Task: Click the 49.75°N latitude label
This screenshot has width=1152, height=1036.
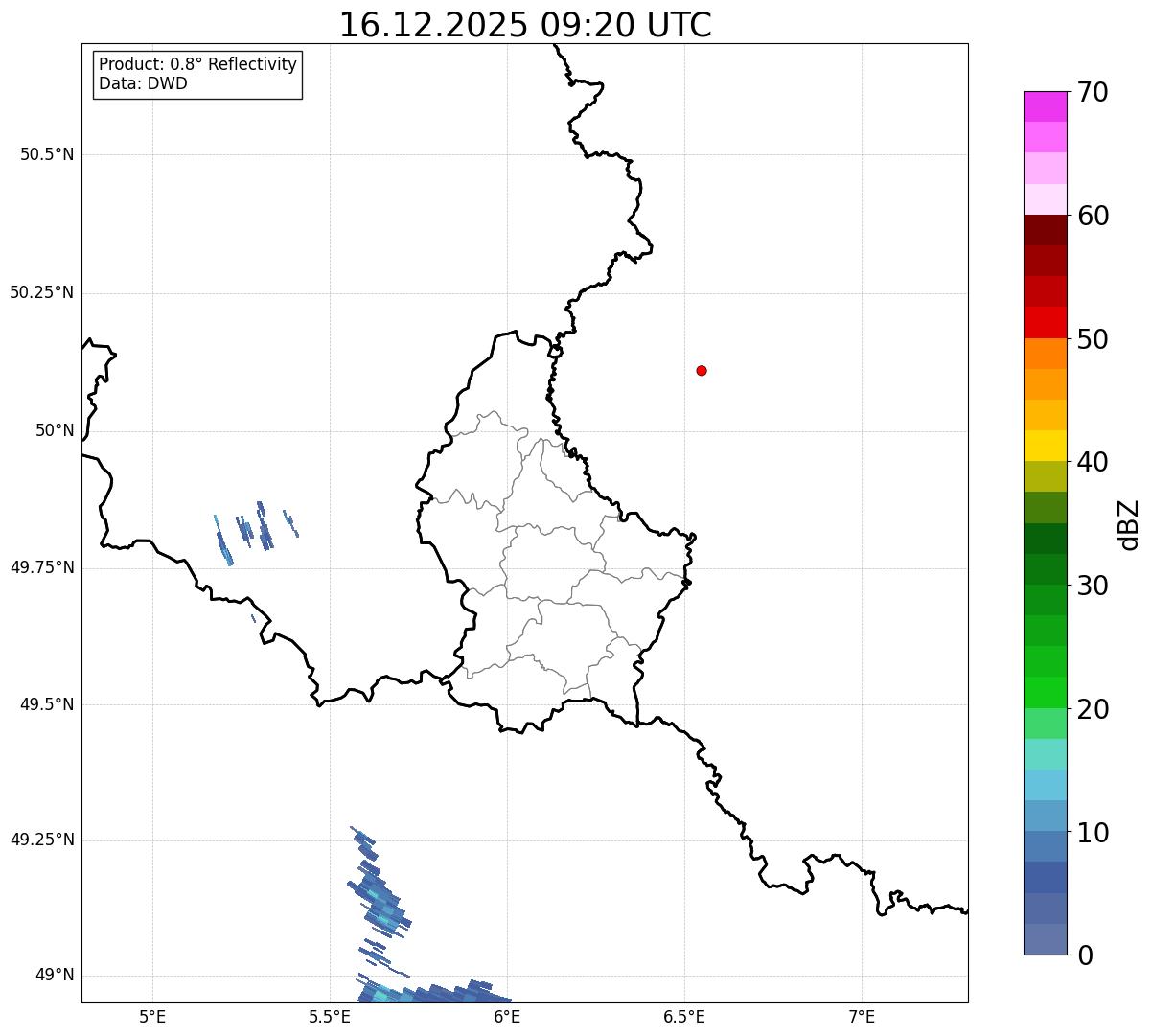Action: tap(41, 567)
